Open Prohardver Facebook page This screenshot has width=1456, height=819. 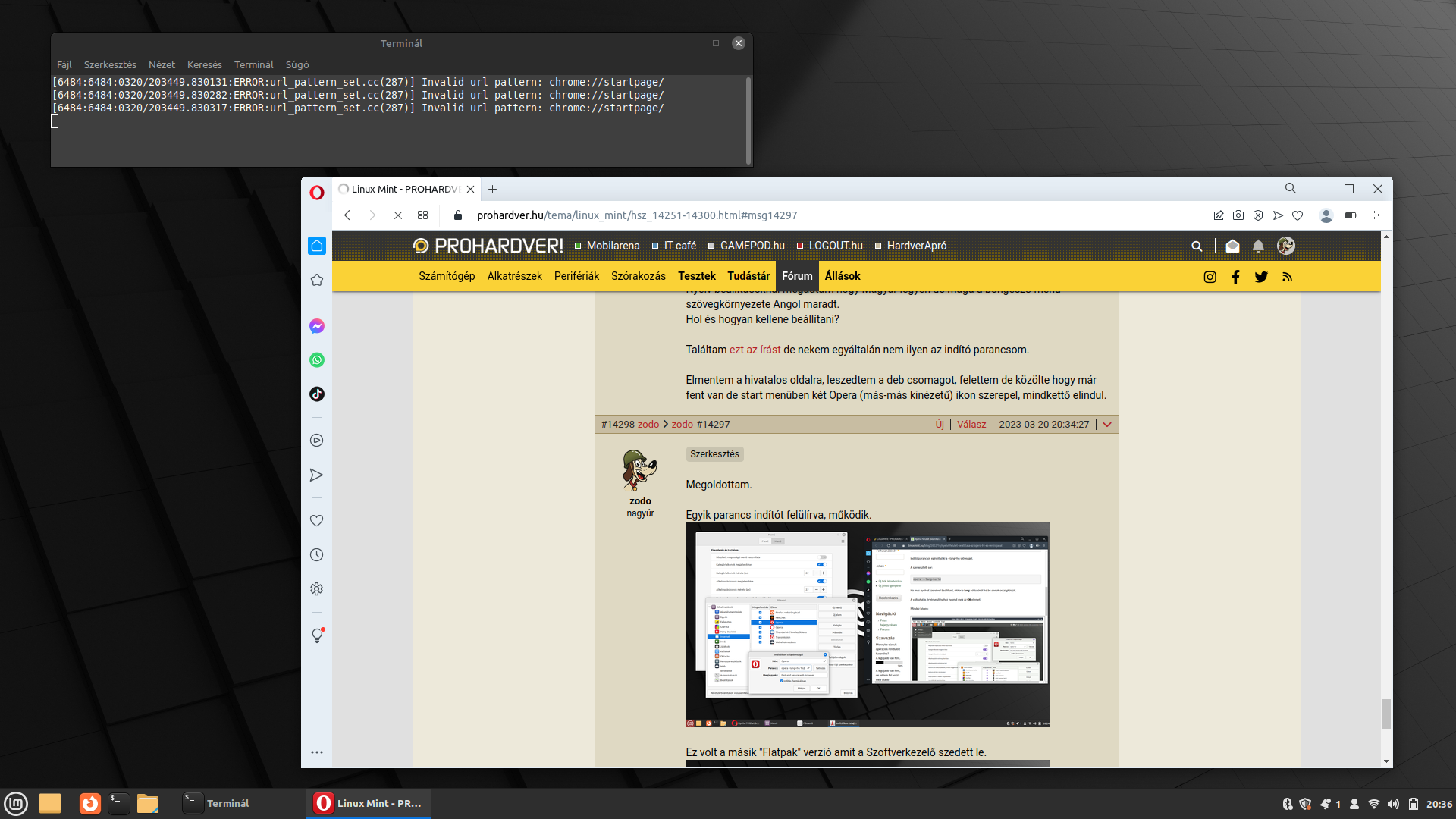pos(1236,277)
